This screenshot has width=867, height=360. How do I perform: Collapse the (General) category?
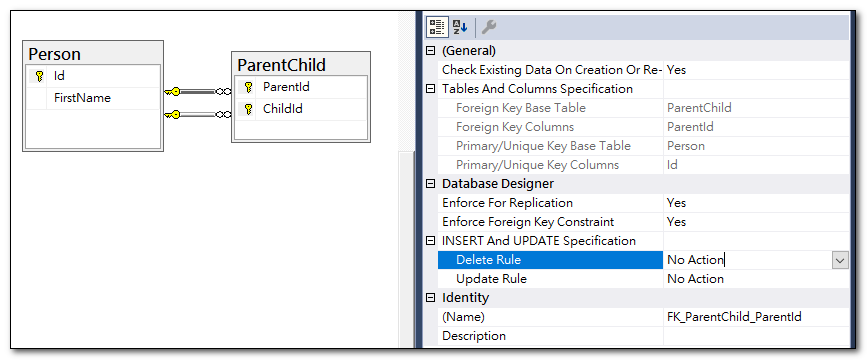[x=431, y=51]
